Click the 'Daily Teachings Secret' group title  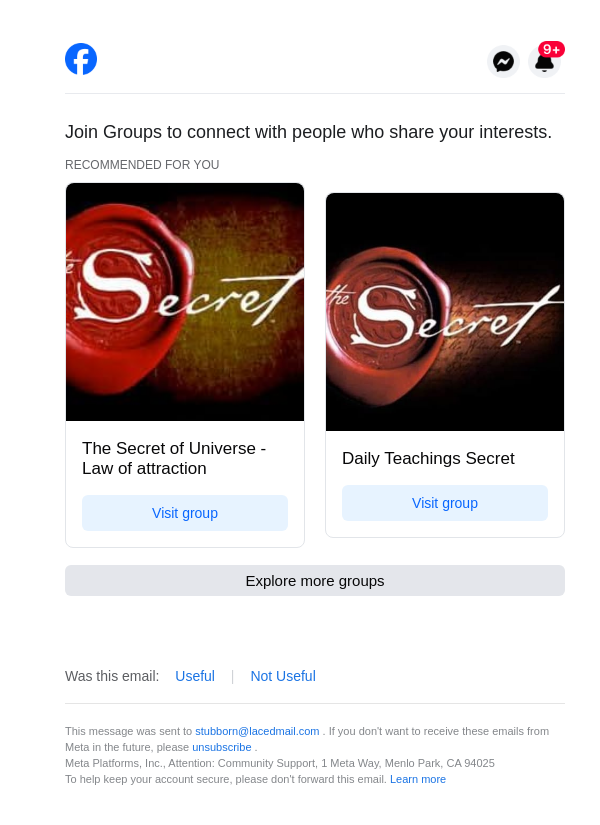click(428, 458)
